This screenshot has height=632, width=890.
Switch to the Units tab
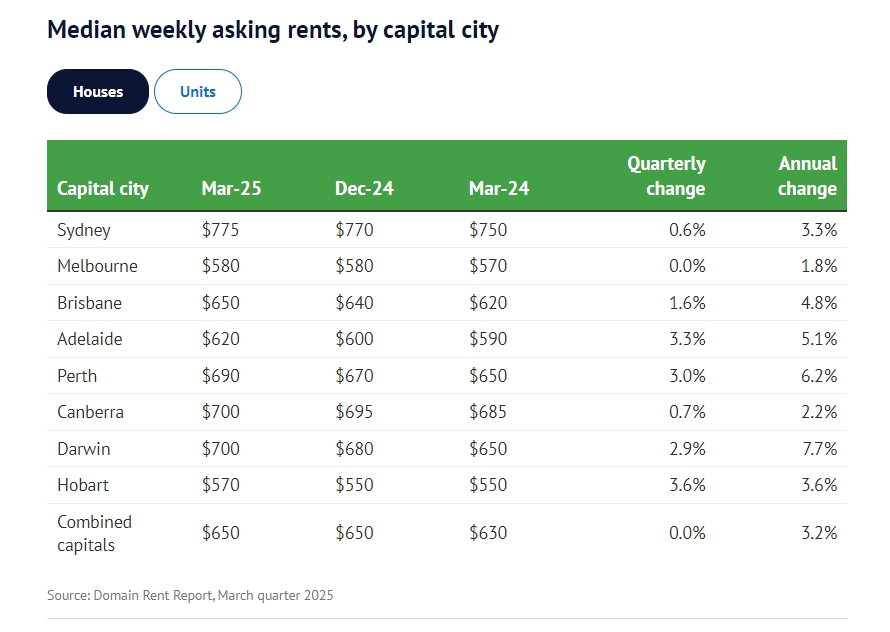(x=198, y=92)
